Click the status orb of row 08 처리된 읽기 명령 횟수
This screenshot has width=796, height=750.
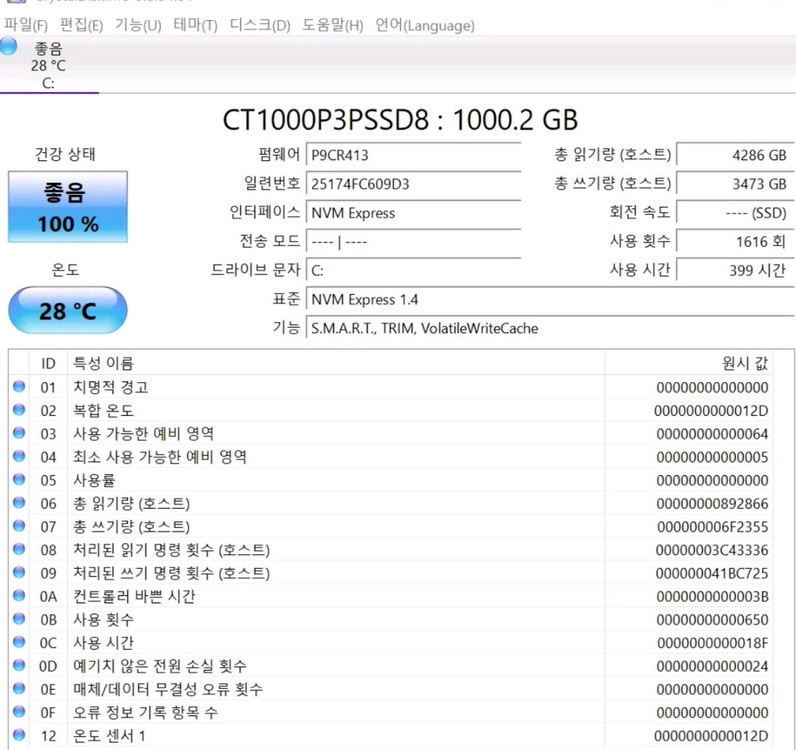click(19, 549)
